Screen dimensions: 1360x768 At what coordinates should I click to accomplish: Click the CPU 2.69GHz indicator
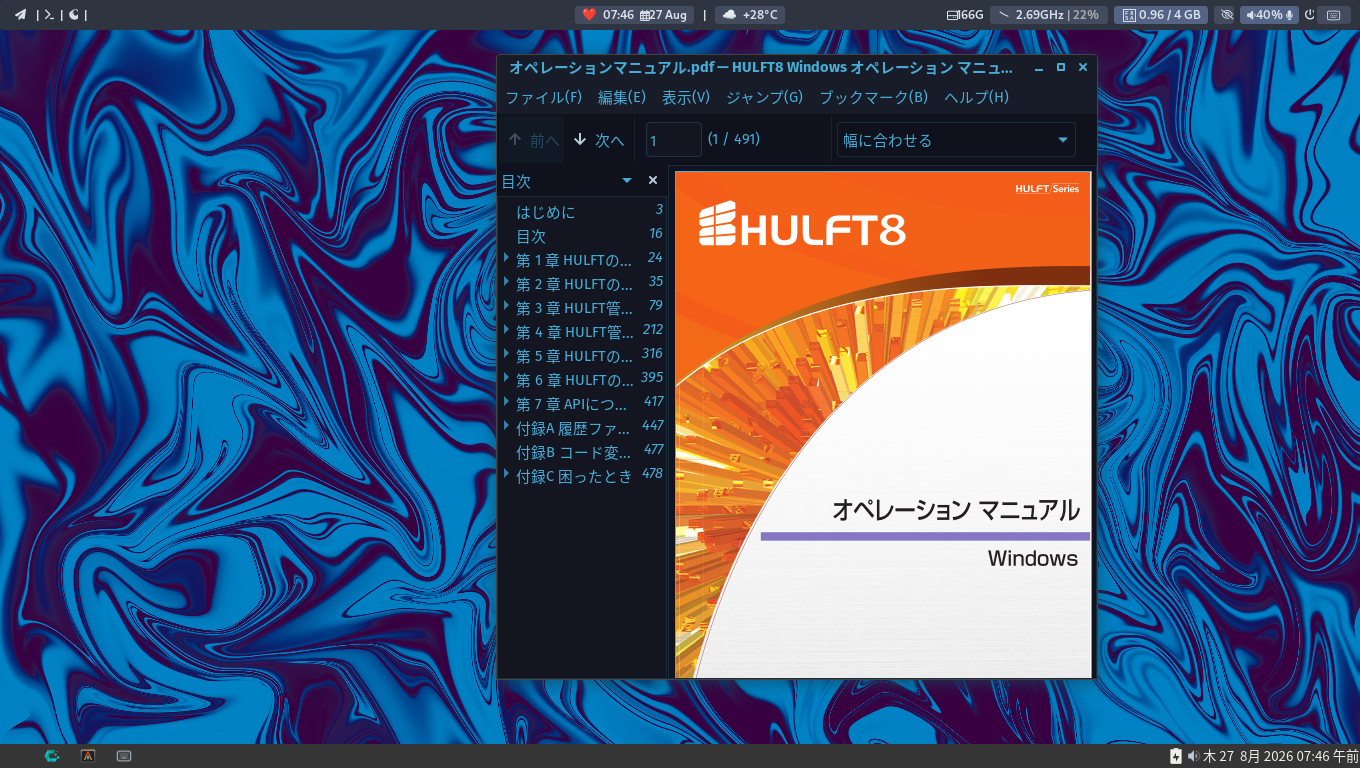(x=1049, y=15)
